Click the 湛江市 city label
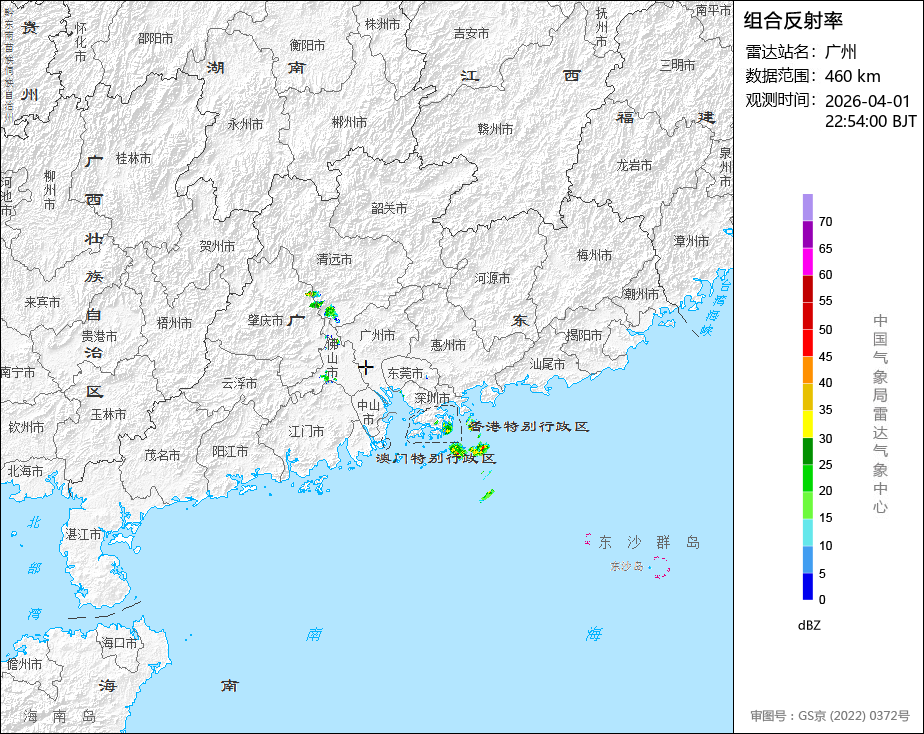 (84, 534)
